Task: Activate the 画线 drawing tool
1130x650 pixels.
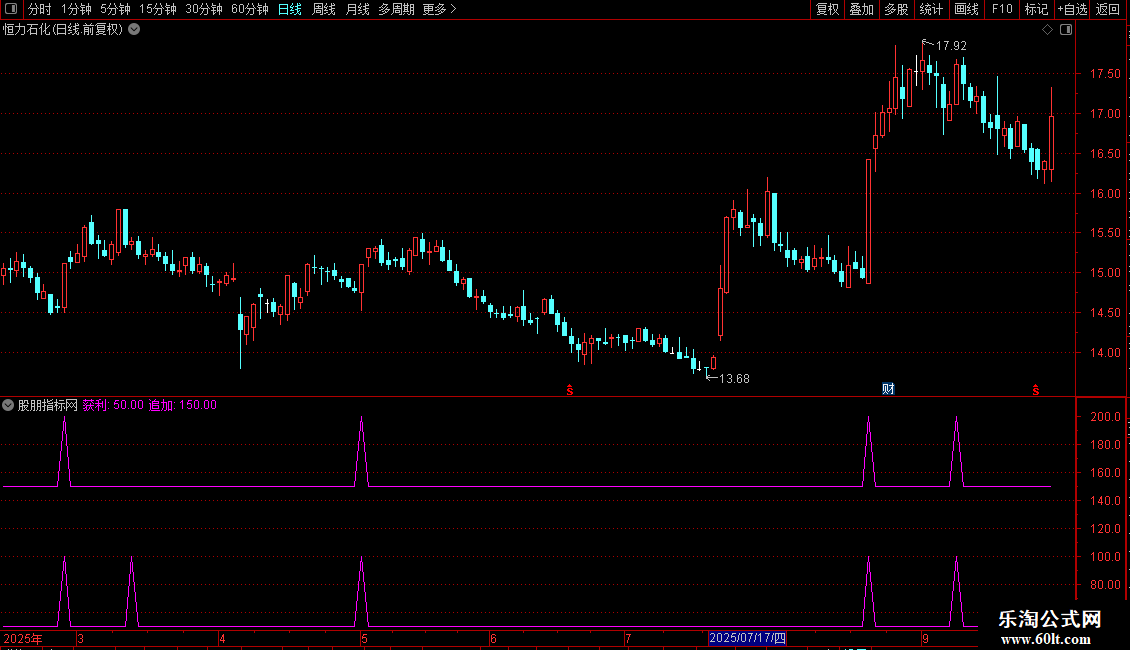Action: click(x=966, y=9)
